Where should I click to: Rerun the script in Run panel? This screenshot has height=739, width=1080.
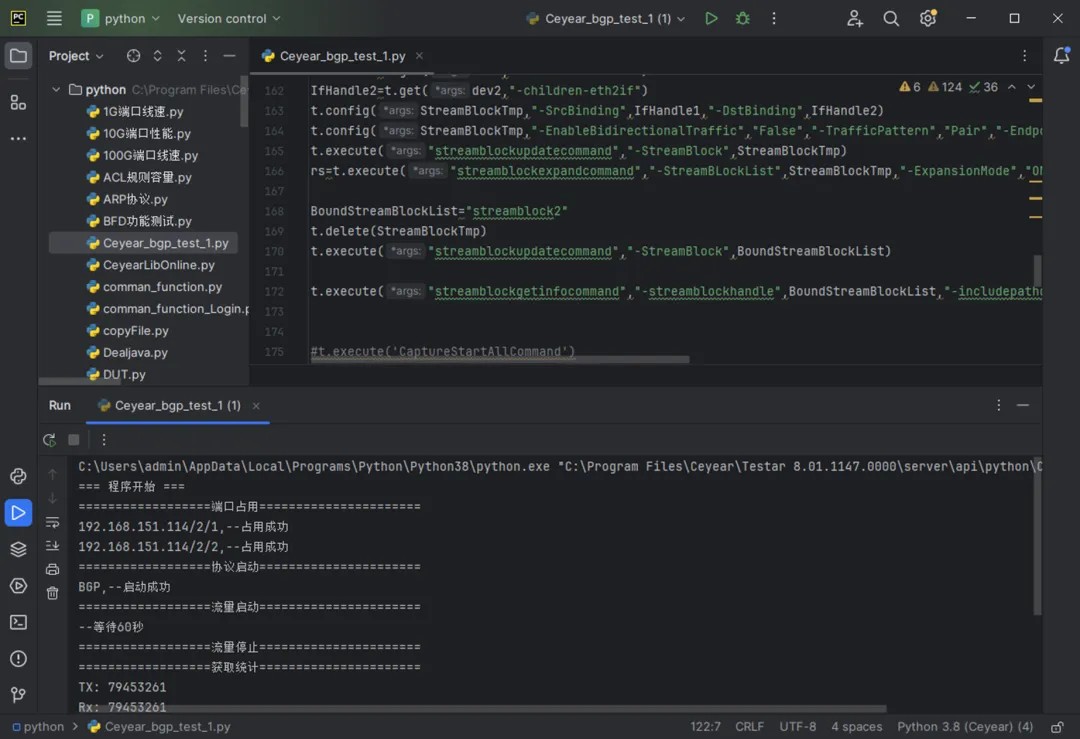[49, 440]
